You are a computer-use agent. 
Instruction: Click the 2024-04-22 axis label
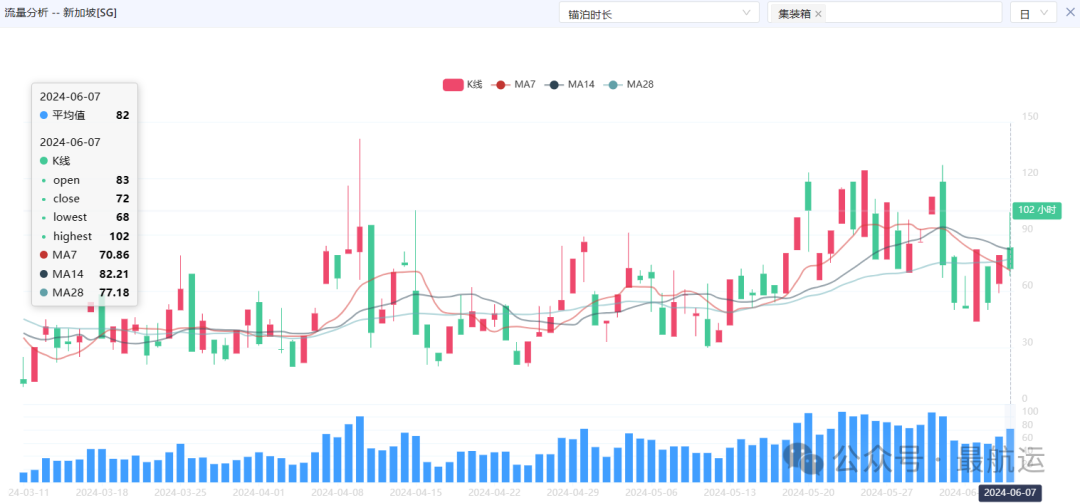(495, 493)
